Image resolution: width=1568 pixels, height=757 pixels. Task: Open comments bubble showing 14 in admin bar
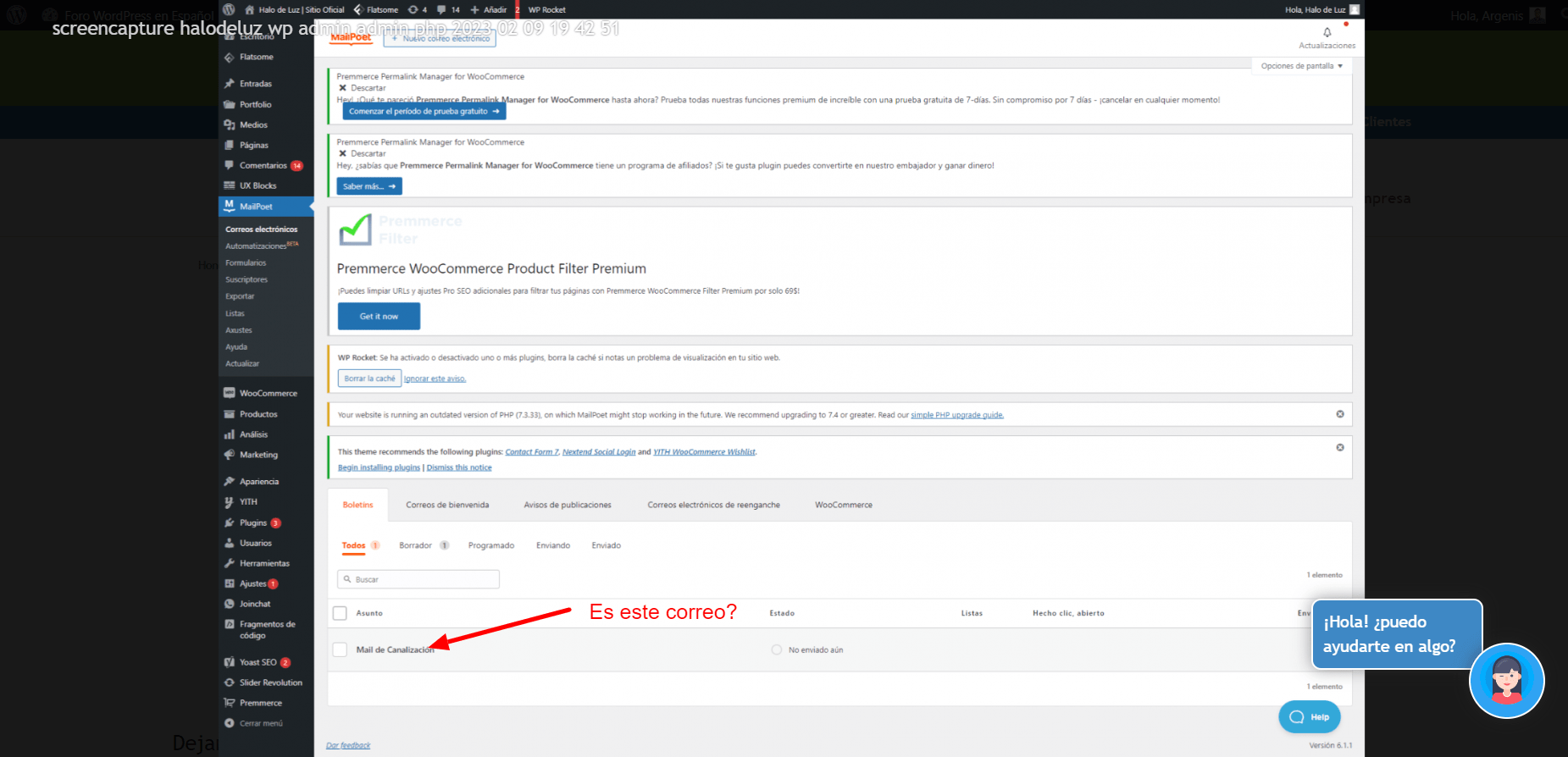tap(448, 10)
